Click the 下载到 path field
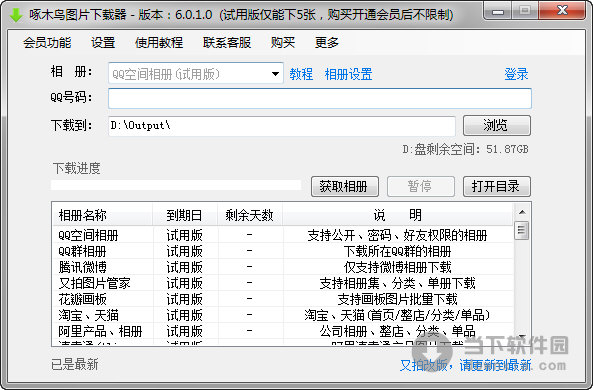This screenshot has height=390, width=593. [282, 126]
